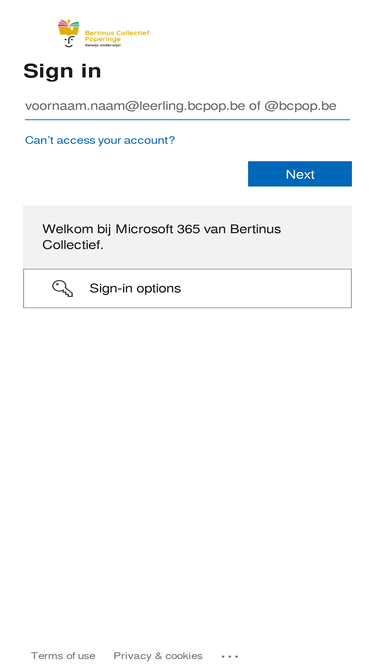Image resolution: width=375 pixels, height=667 pixels.
Task: Click the word Collectief. in the welcome message
Action: [73, 245]
